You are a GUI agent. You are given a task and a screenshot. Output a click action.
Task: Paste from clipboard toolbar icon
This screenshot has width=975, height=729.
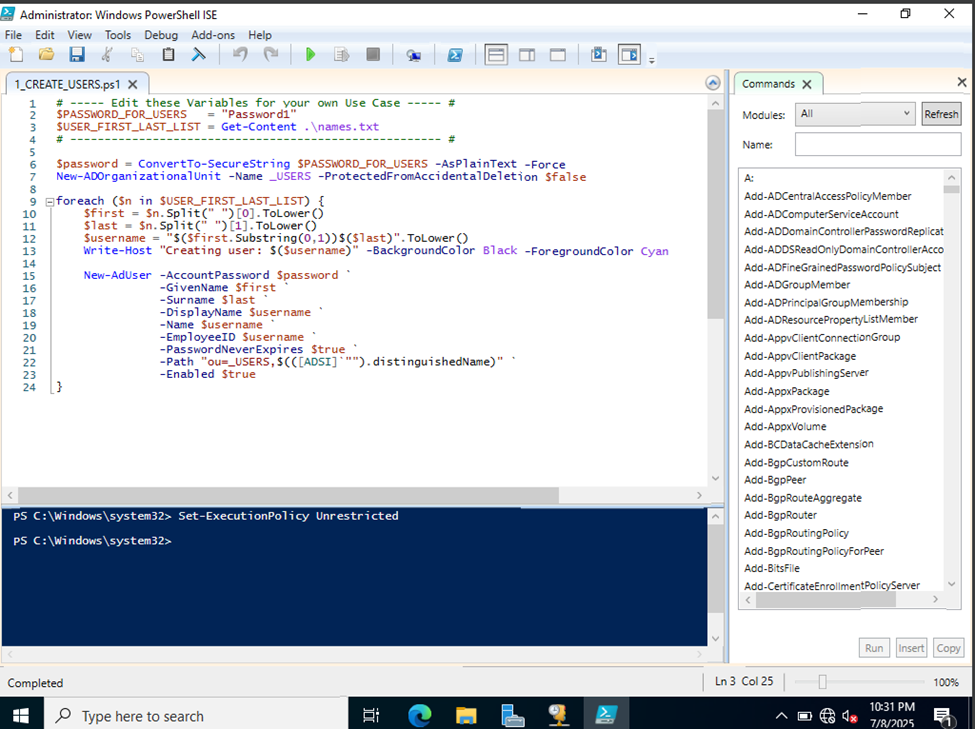168,55
